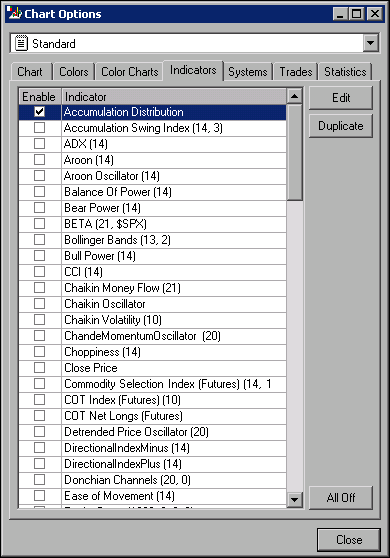Open the Trades tab

pyautogui.click(x=295, y=72)
